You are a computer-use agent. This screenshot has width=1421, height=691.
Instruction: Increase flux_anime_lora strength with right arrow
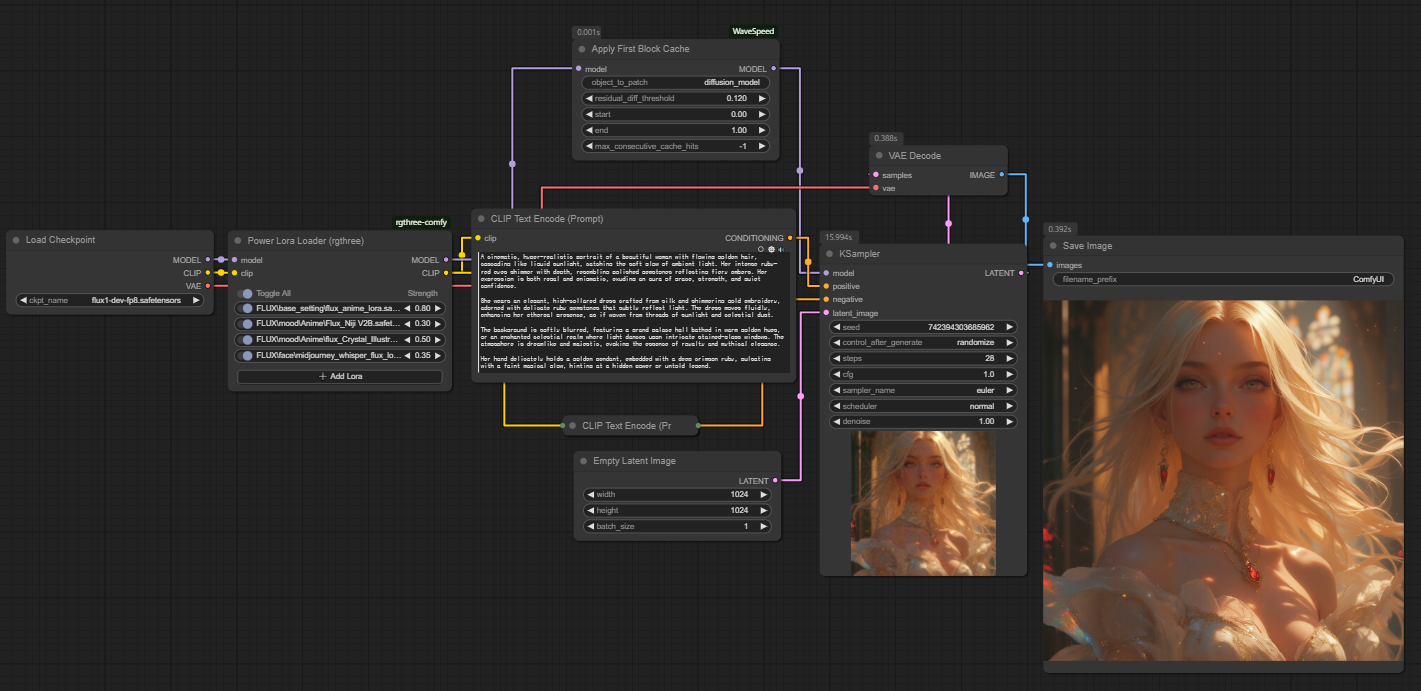pyautogui.click(x=436, y=309)
